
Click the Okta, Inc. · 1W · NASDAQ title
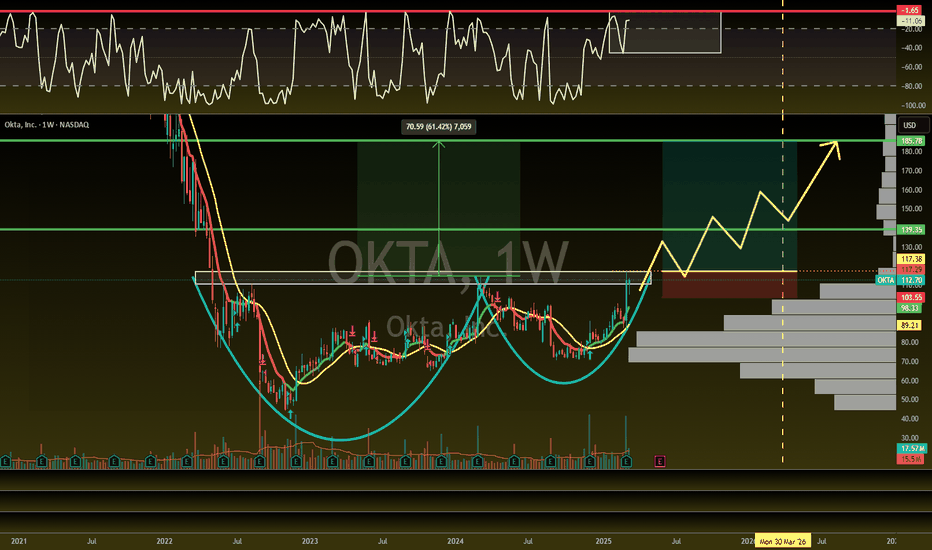(x=47, y=125)
